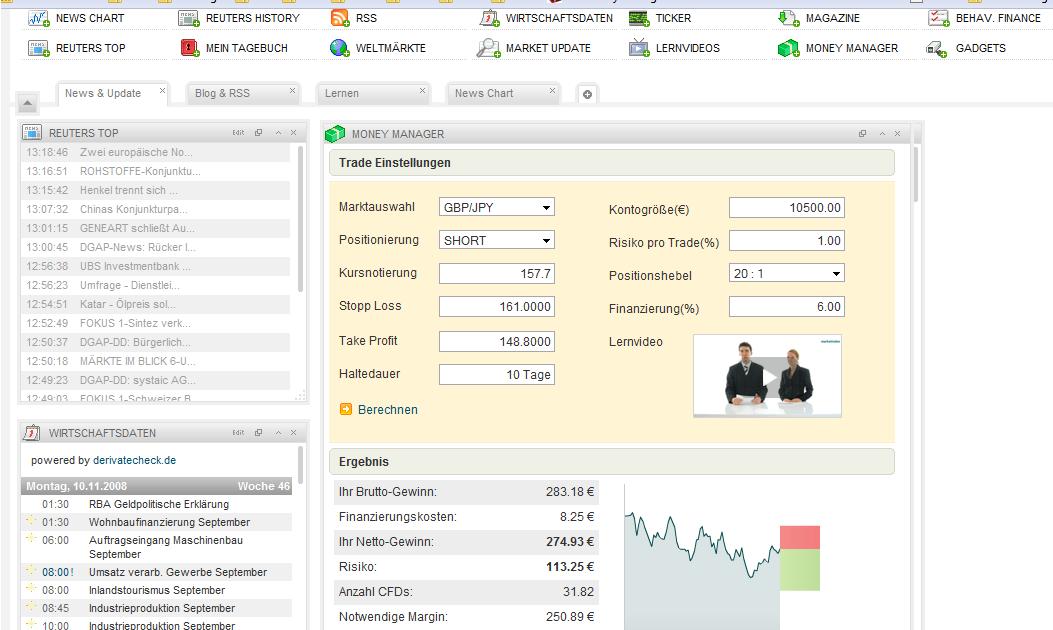Click the RSS feed icon

coord(339,18)
